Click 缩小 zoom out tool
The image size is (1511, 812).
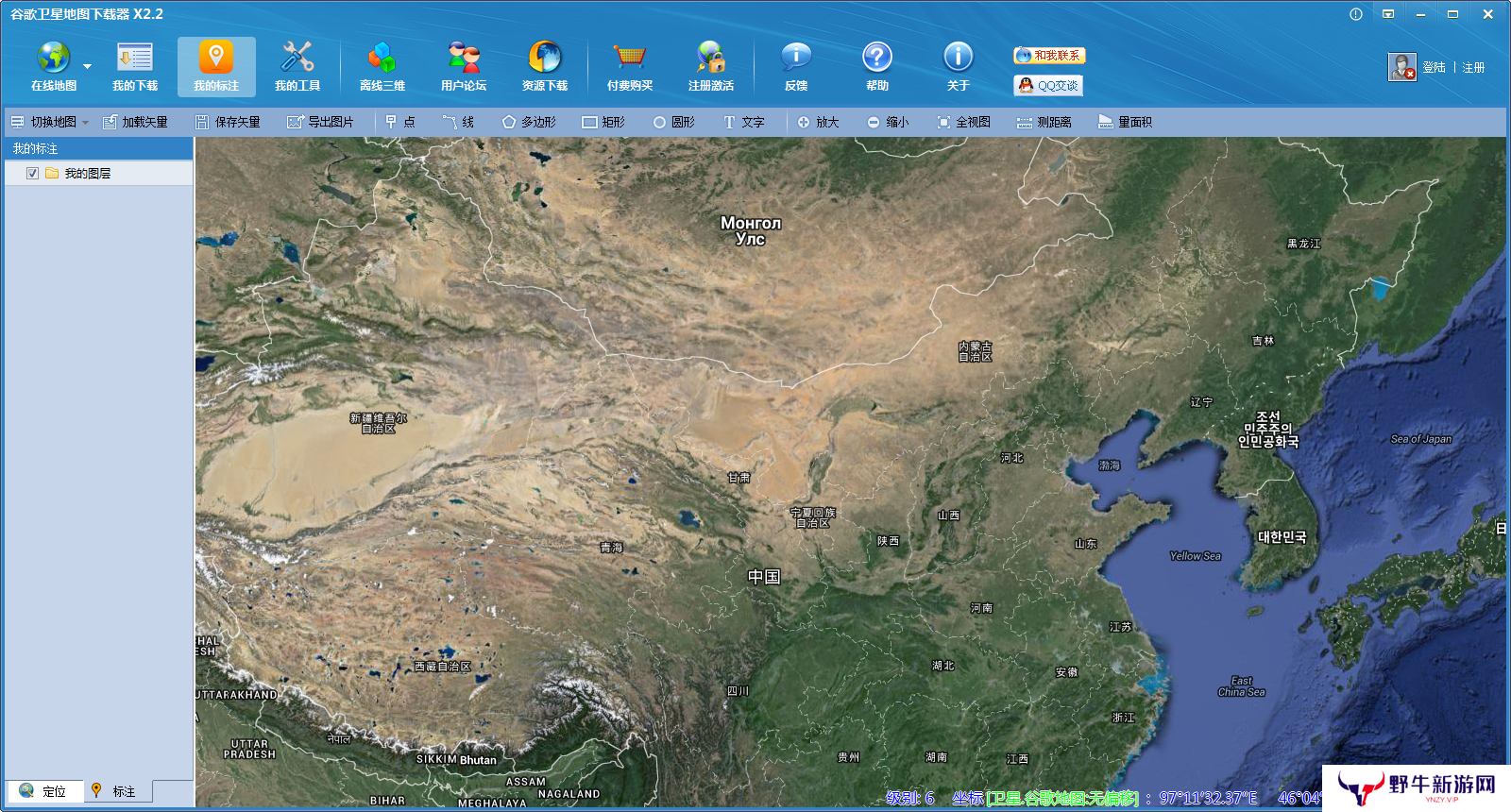[888, 122]
